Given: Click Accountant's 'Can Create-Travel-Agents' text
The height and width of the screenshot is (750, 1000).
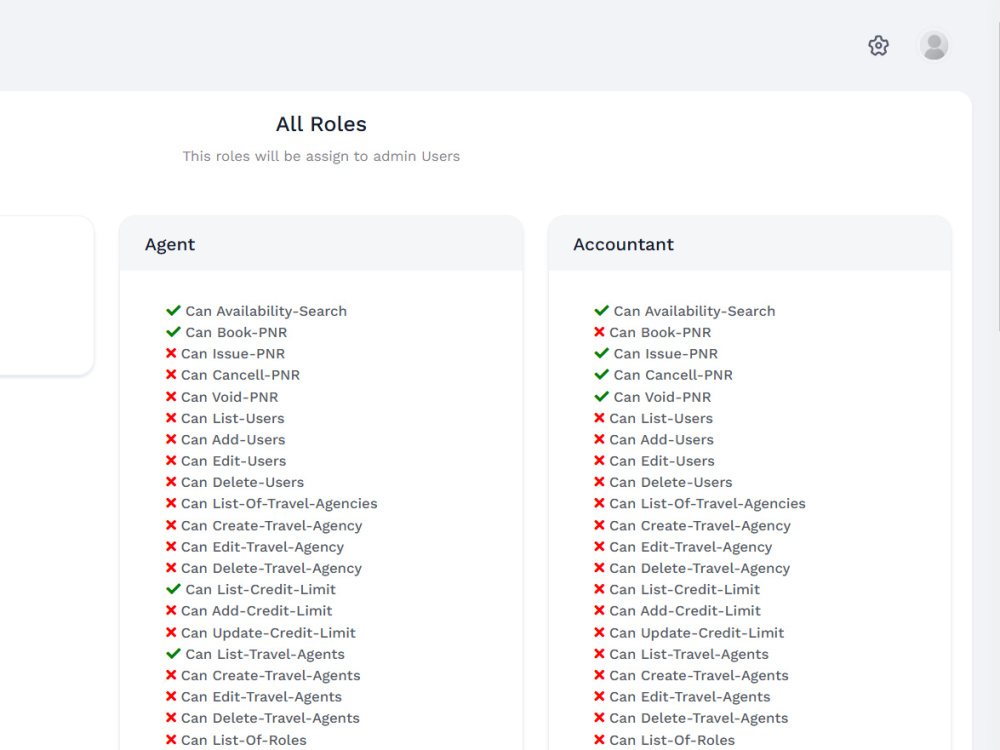Looking at the screenshot, I should 699,675.
